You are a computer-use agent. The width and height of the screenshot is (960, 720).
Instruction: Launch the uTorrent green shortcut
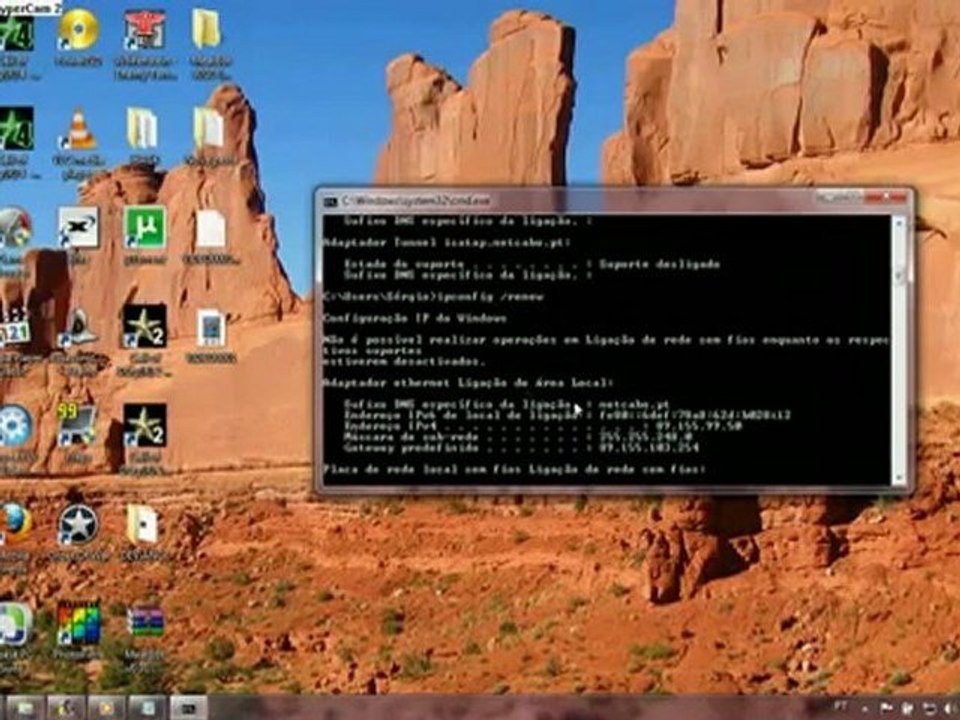(x=145, y=227)
